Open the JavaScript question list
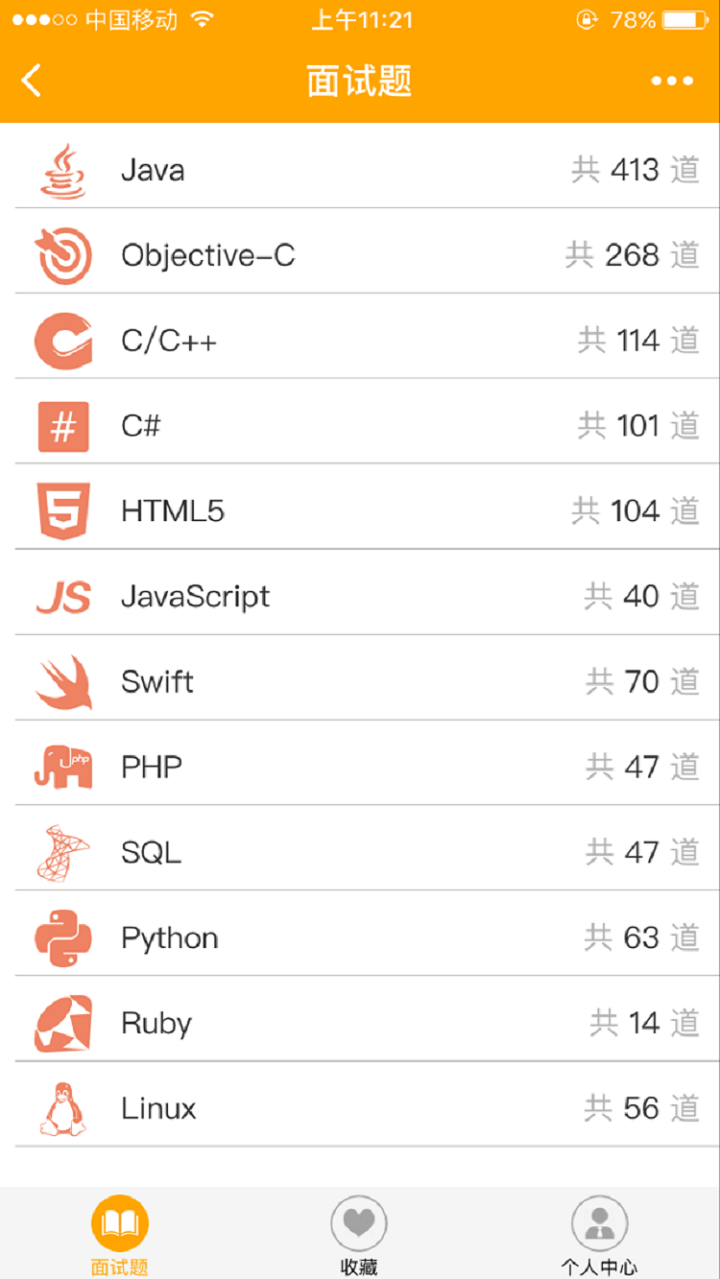This screenshot has width=720, height=1279. [x=360, y=597]
